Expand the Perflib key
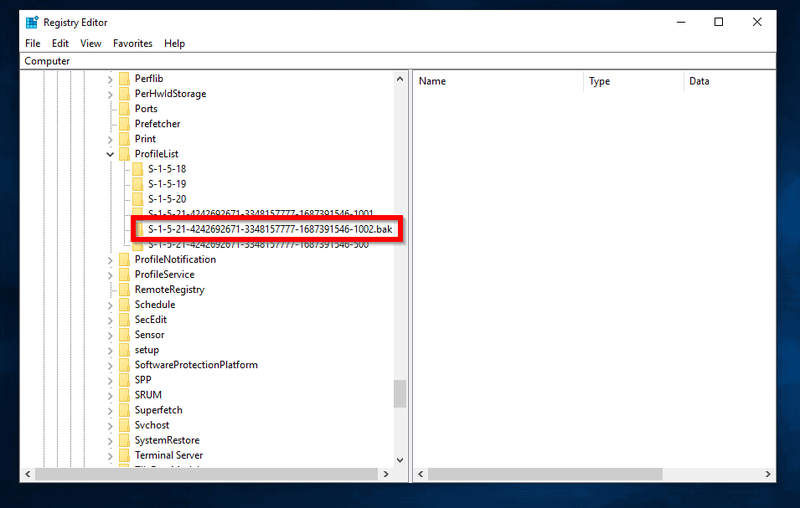800x508 pixels. click(110, 79)
